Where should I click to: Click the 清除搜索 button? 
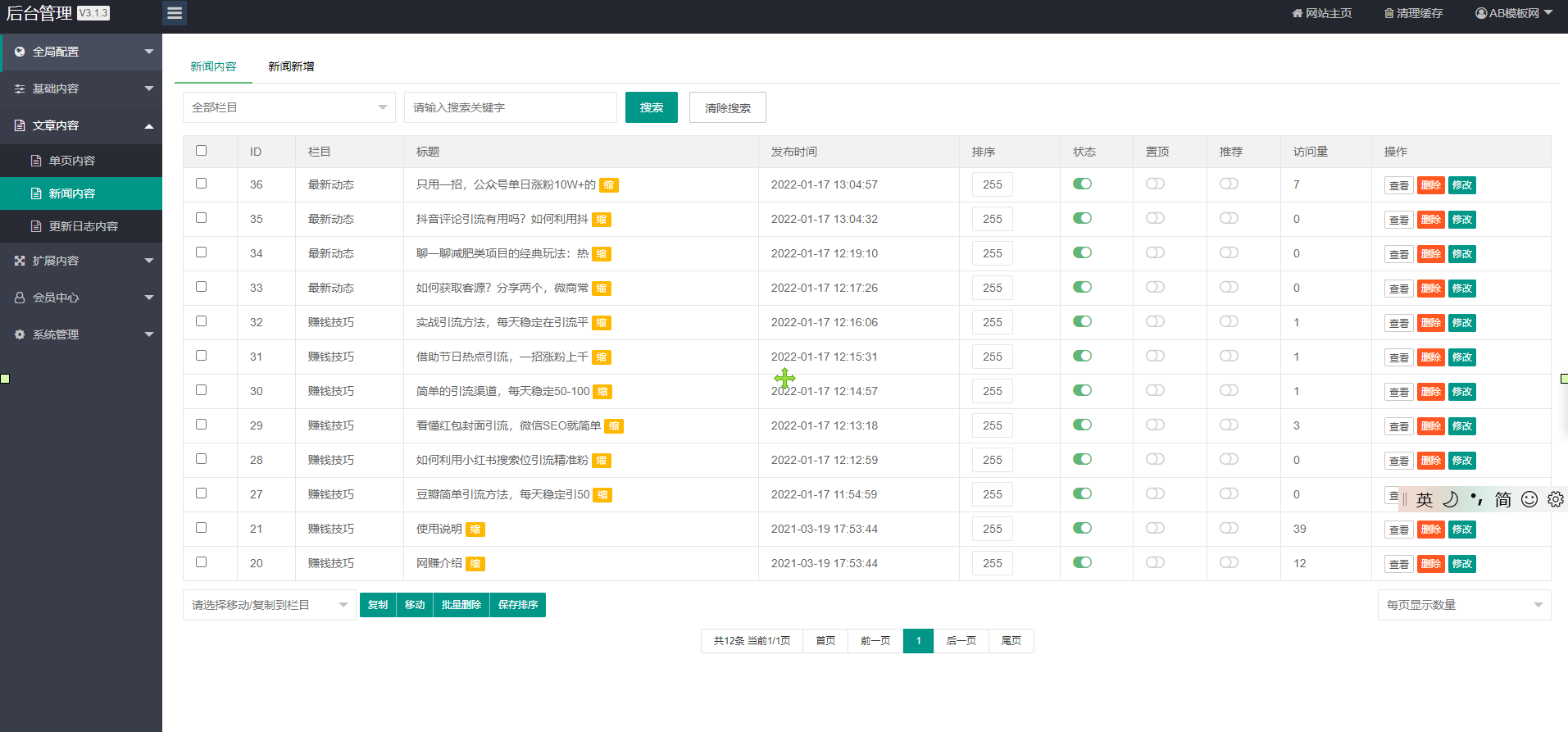point(728,107)
